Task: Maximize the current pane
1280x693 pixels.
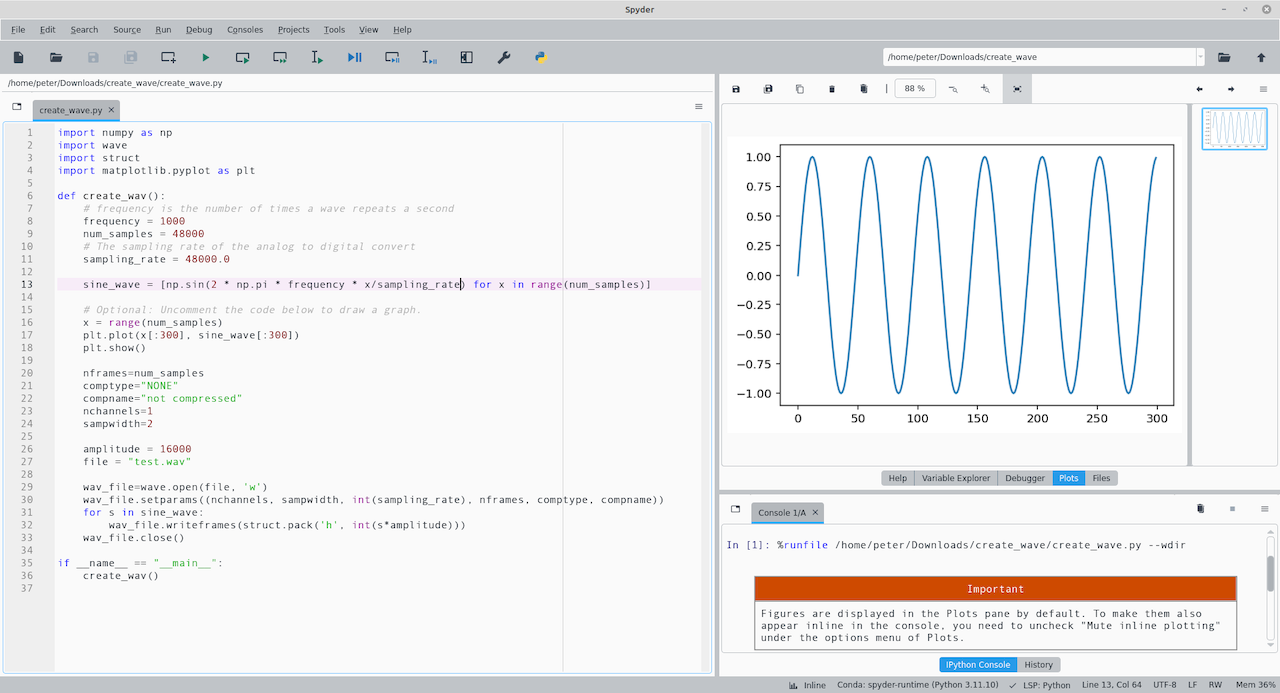Action: pyautogui.click(x=466, y=57)
